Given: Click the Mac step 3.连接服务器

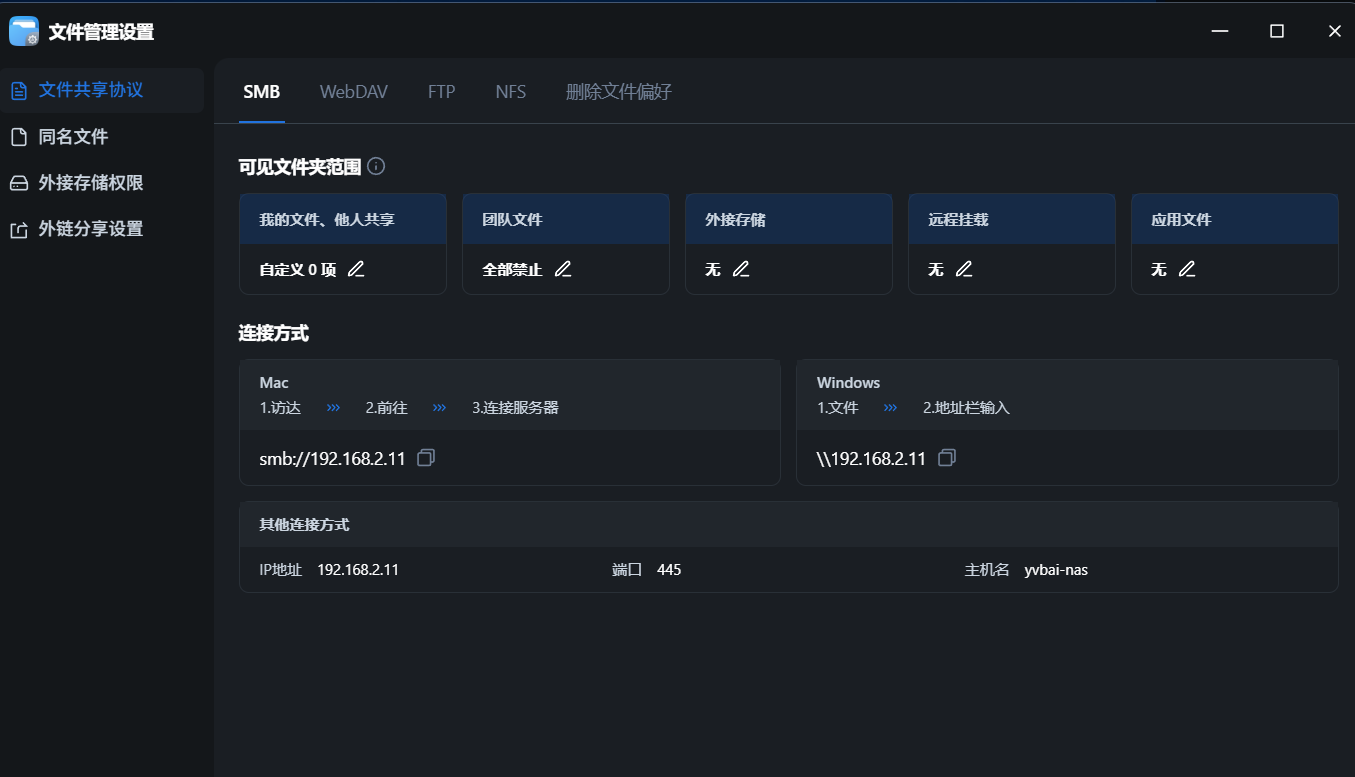Looking at the screenshot, I should click(515, 408).
